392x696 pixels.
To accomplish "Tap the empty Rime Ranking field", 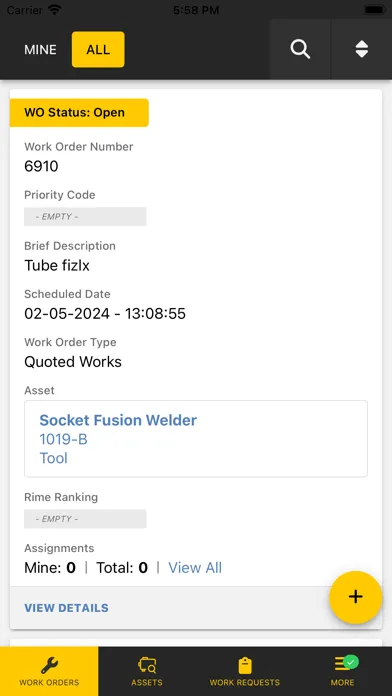I will click(85, 519).
